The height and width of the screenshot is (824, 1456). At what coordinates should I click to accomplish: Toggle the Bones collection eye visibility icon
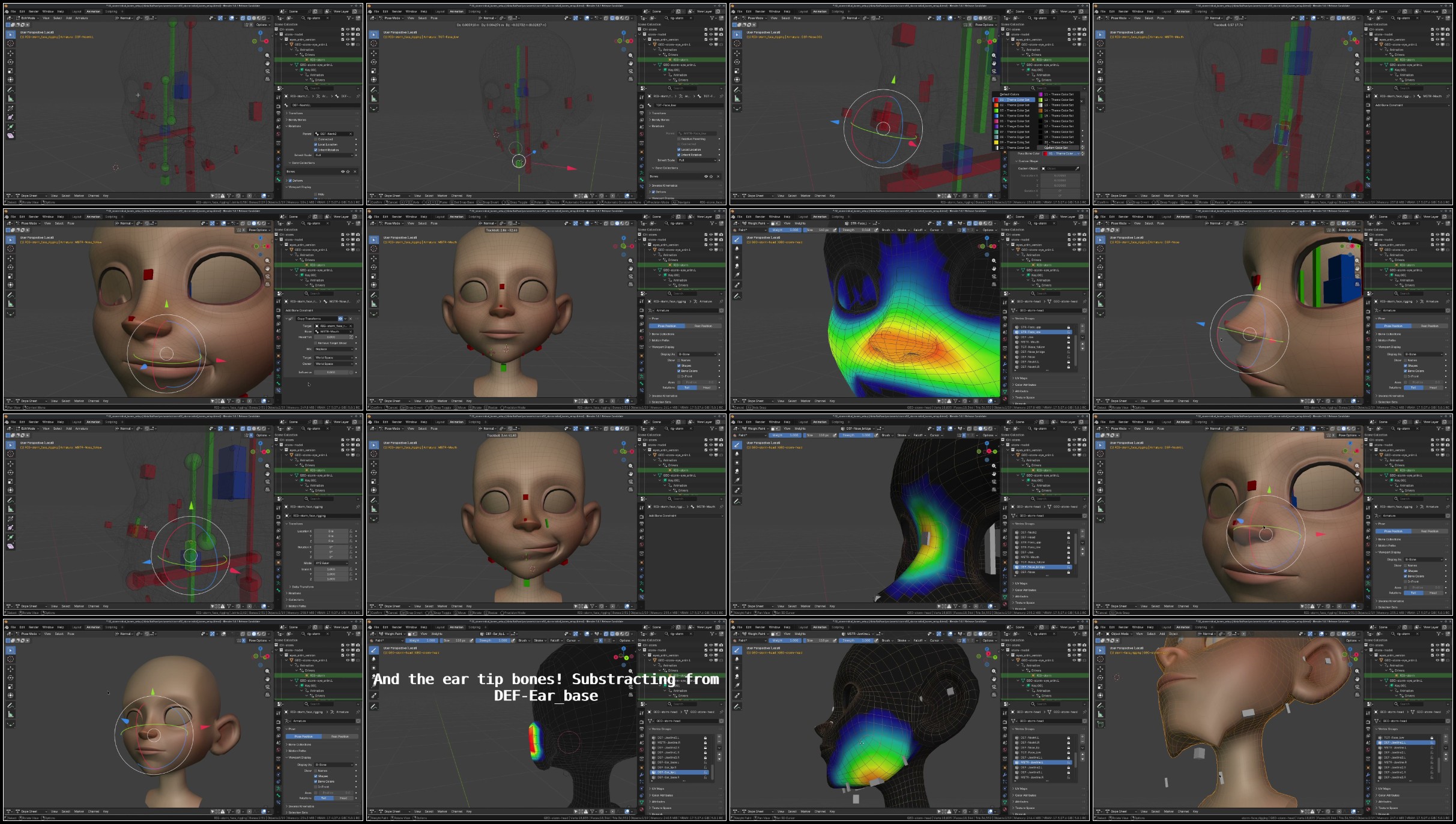click(343, 172)
